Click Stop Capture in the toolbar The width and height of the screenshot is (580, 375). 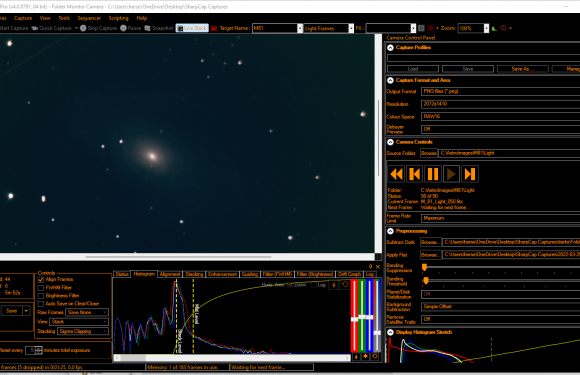[98, 28]
